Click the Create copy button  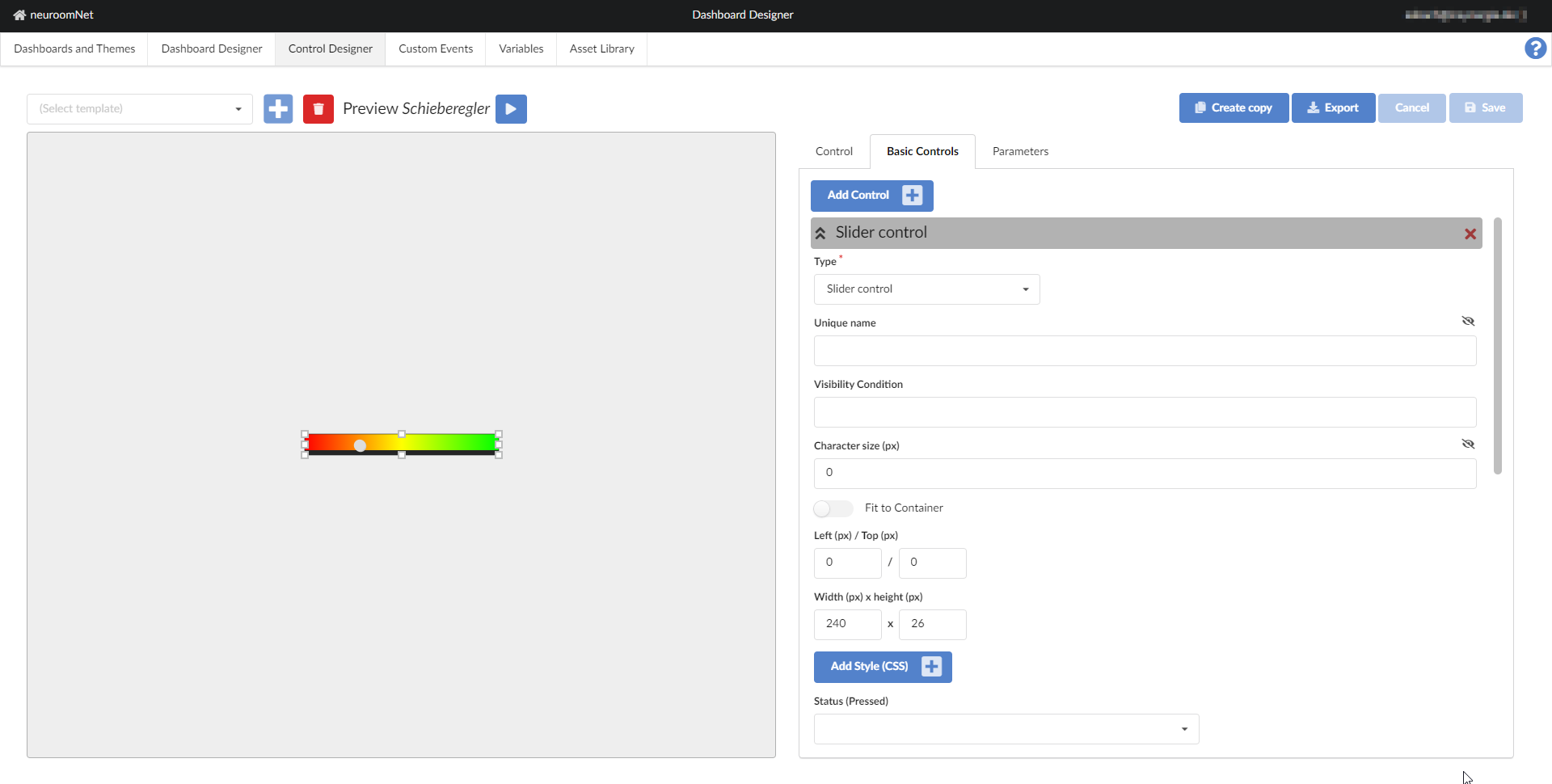pyautogui.click(x=1234, y=107)
